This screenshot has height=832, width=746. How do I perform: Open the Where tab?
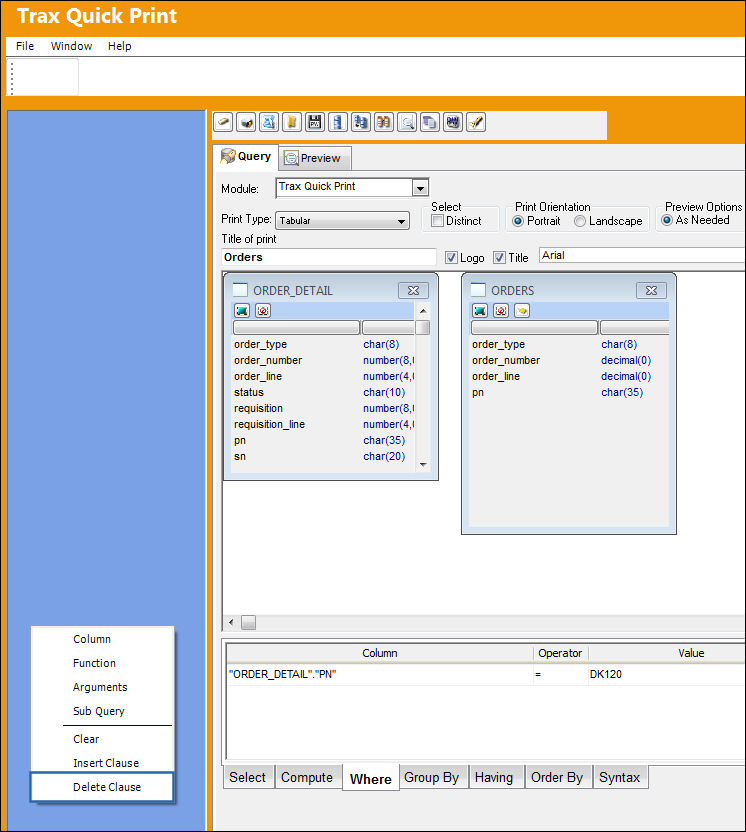click(x=370, y=778)
